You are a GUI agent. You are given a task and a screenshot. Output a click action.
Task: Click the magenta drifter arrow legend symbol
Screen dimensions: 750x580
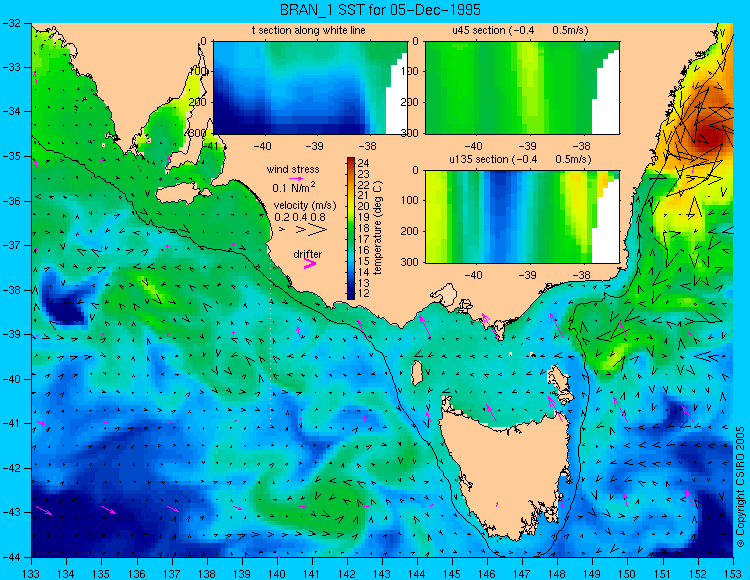310,264
